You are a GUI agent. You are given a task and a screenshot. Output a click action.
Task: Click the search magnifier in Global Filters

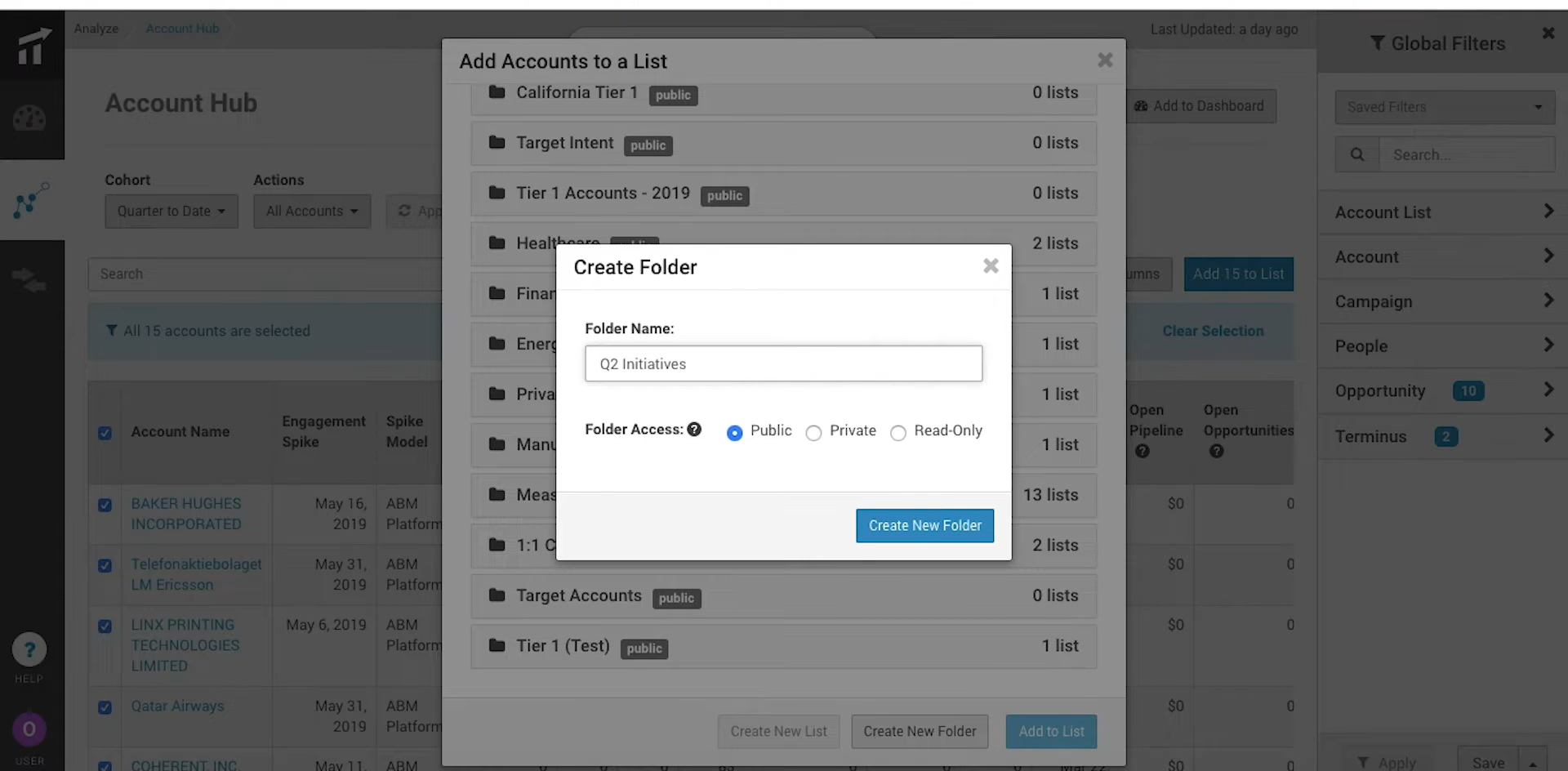[x=1357, y=154]
